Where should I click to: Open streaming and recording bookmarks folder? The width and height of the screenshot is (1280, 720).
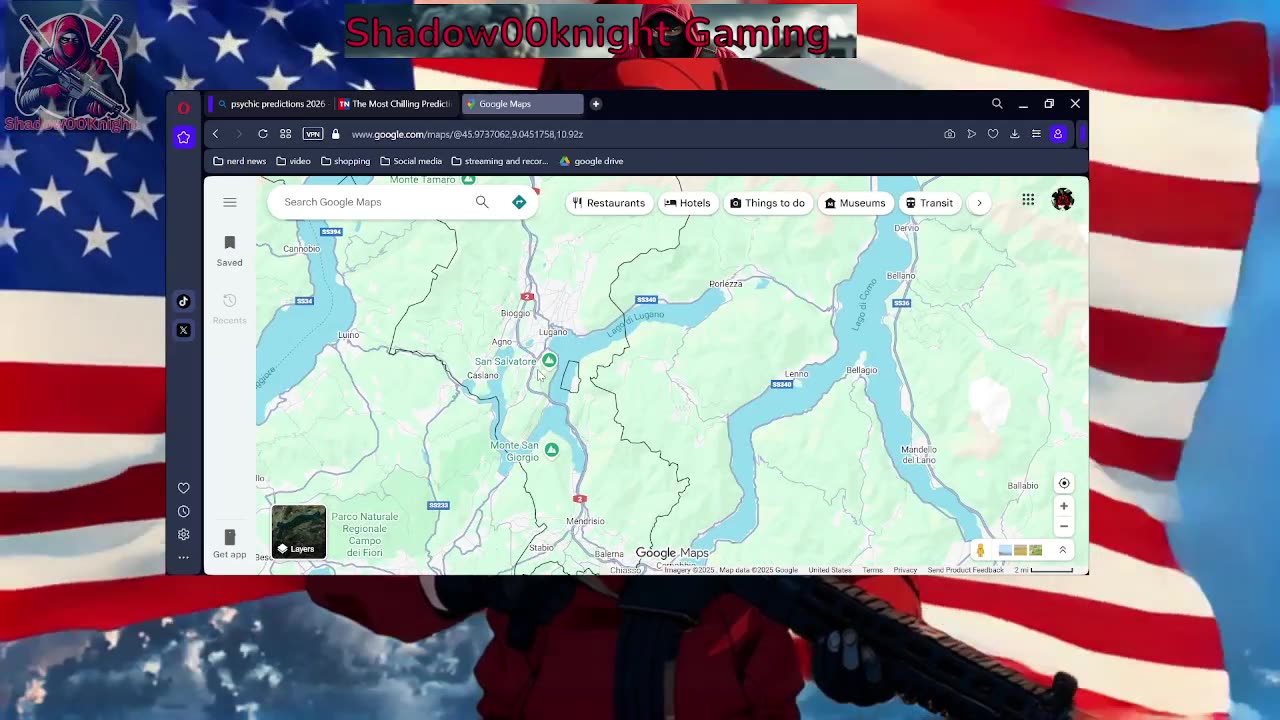(499, 161)
